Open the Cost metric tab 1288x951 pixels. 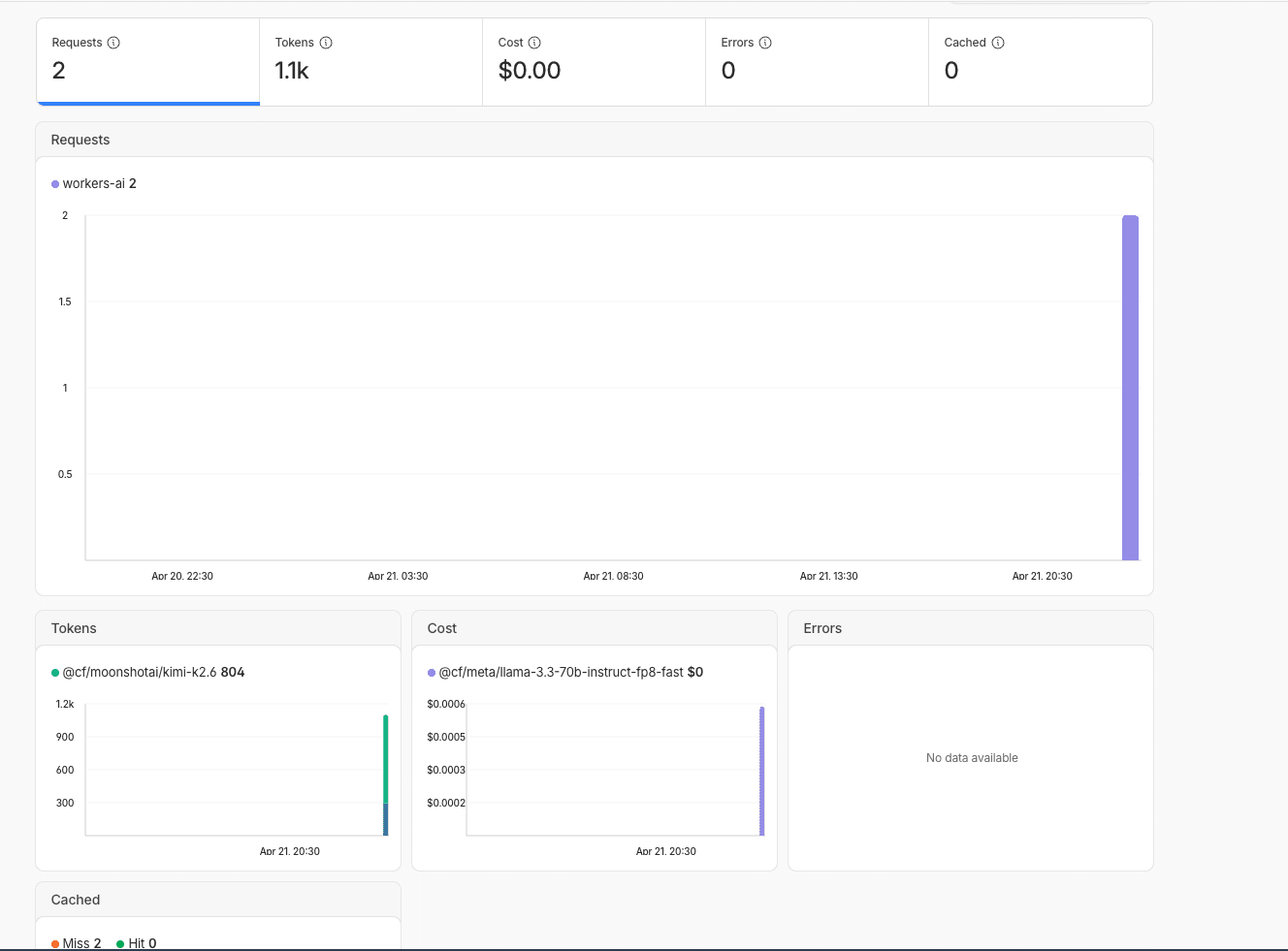[x=594, y=62]
